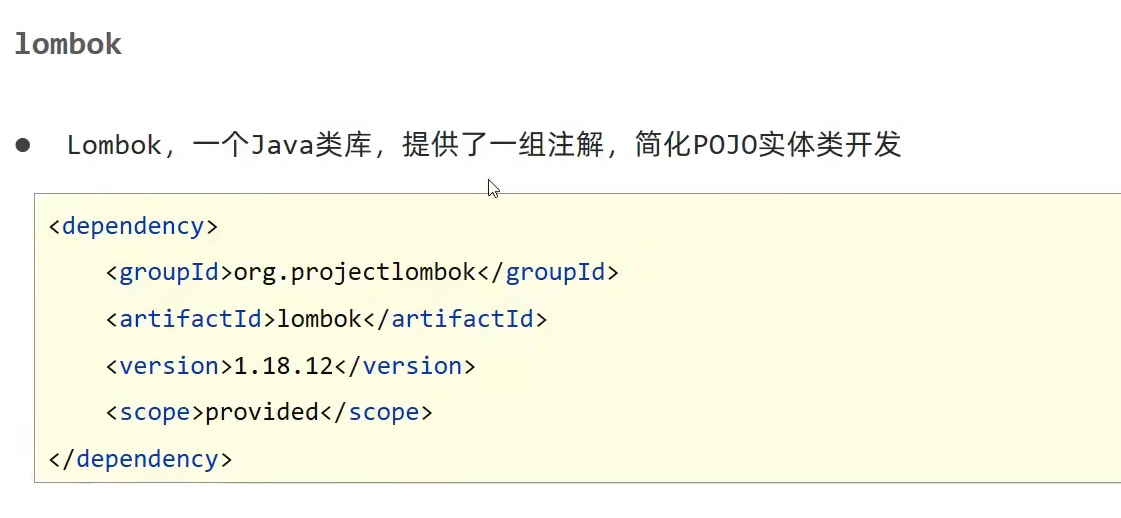Click the bullet point before the description
This screenshot has width=1121, height=518.
tap(23, 145)
